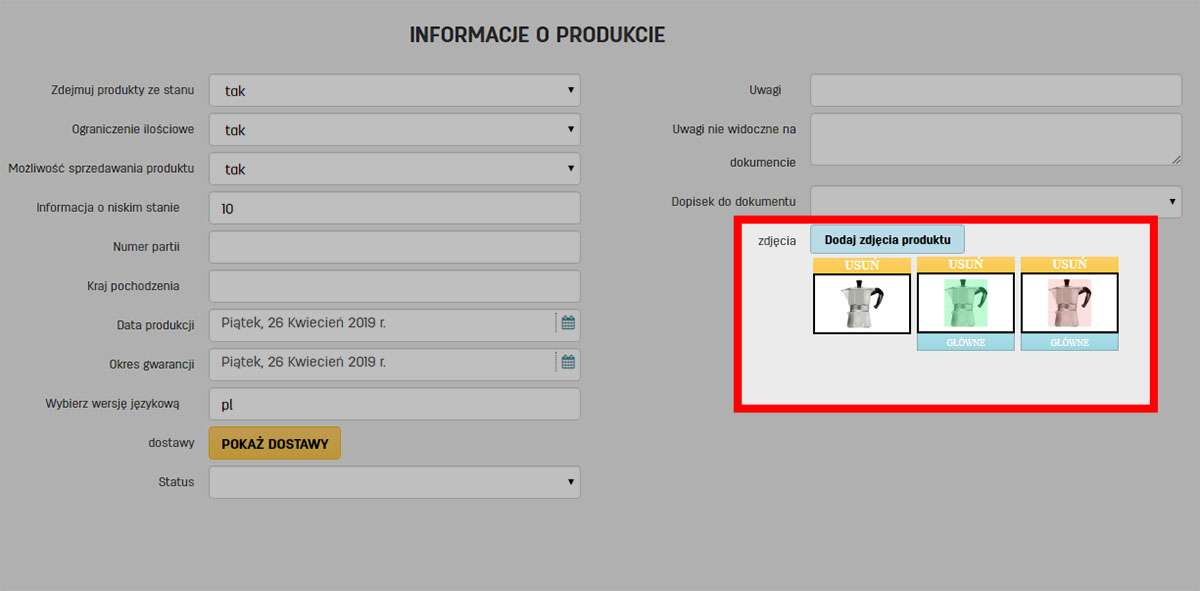1200x591 pixels.
Task: Click the 'Numer partii' input field
Action: click(x=394, y=247)
